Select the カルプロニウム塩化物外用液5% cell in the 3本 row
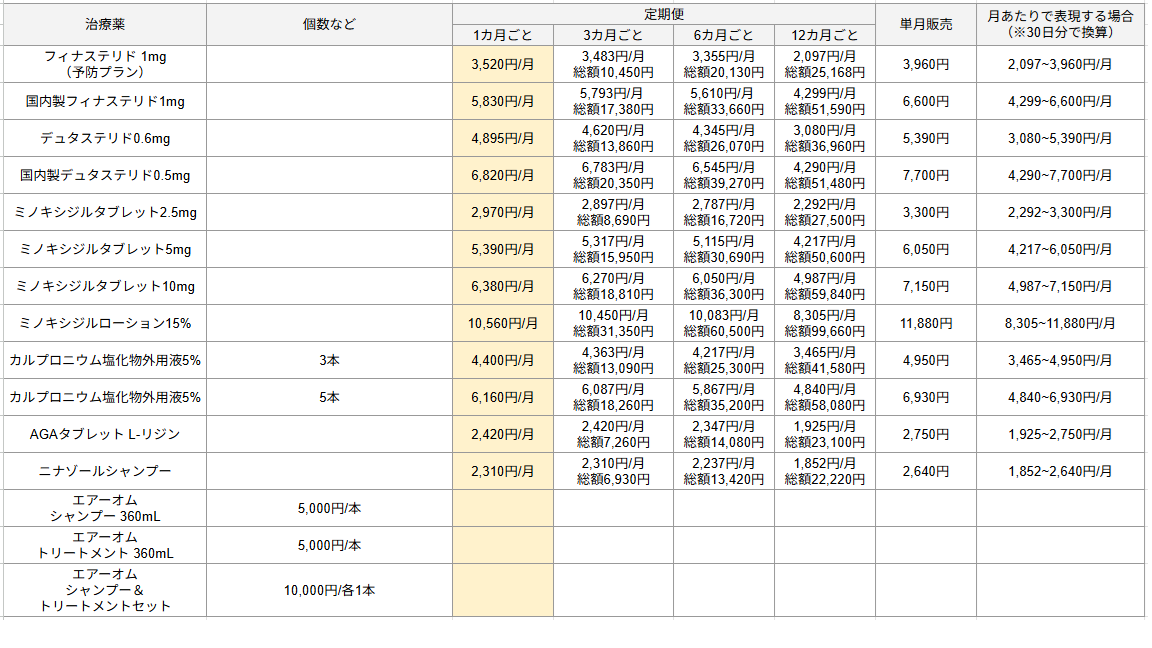This screenshot has width=1152, height=648. pyautogui.click(x=105, y=361)
